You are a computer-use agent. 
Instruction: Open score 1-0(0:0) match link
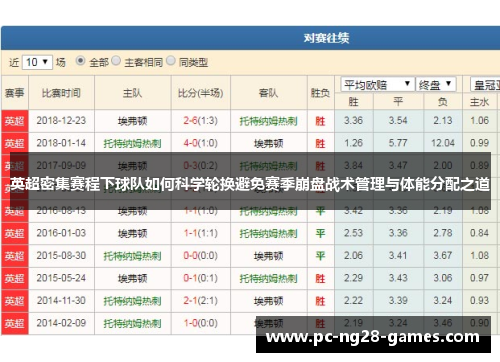tap(200, 323)
